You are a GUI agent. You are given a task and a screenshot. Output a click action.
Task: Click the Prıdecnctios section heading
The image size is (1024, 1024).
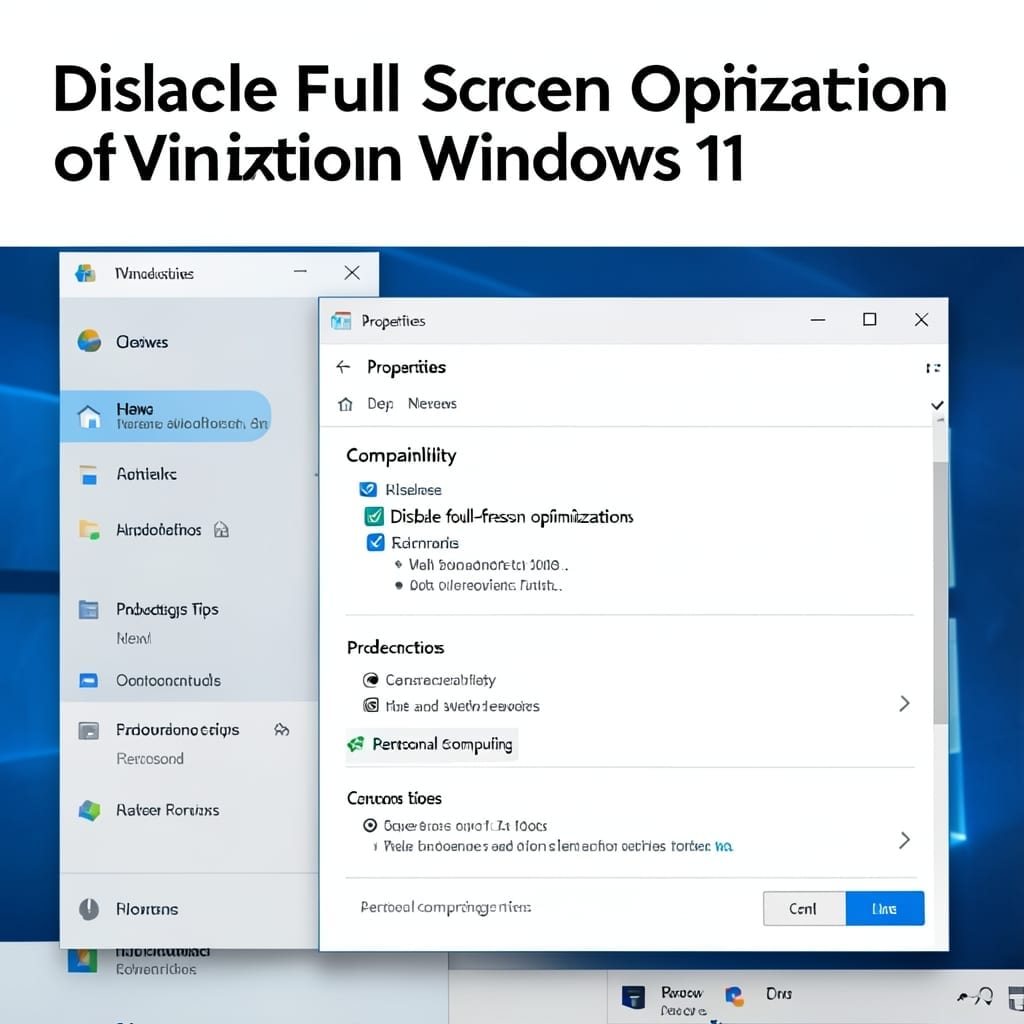click(396, 648)
